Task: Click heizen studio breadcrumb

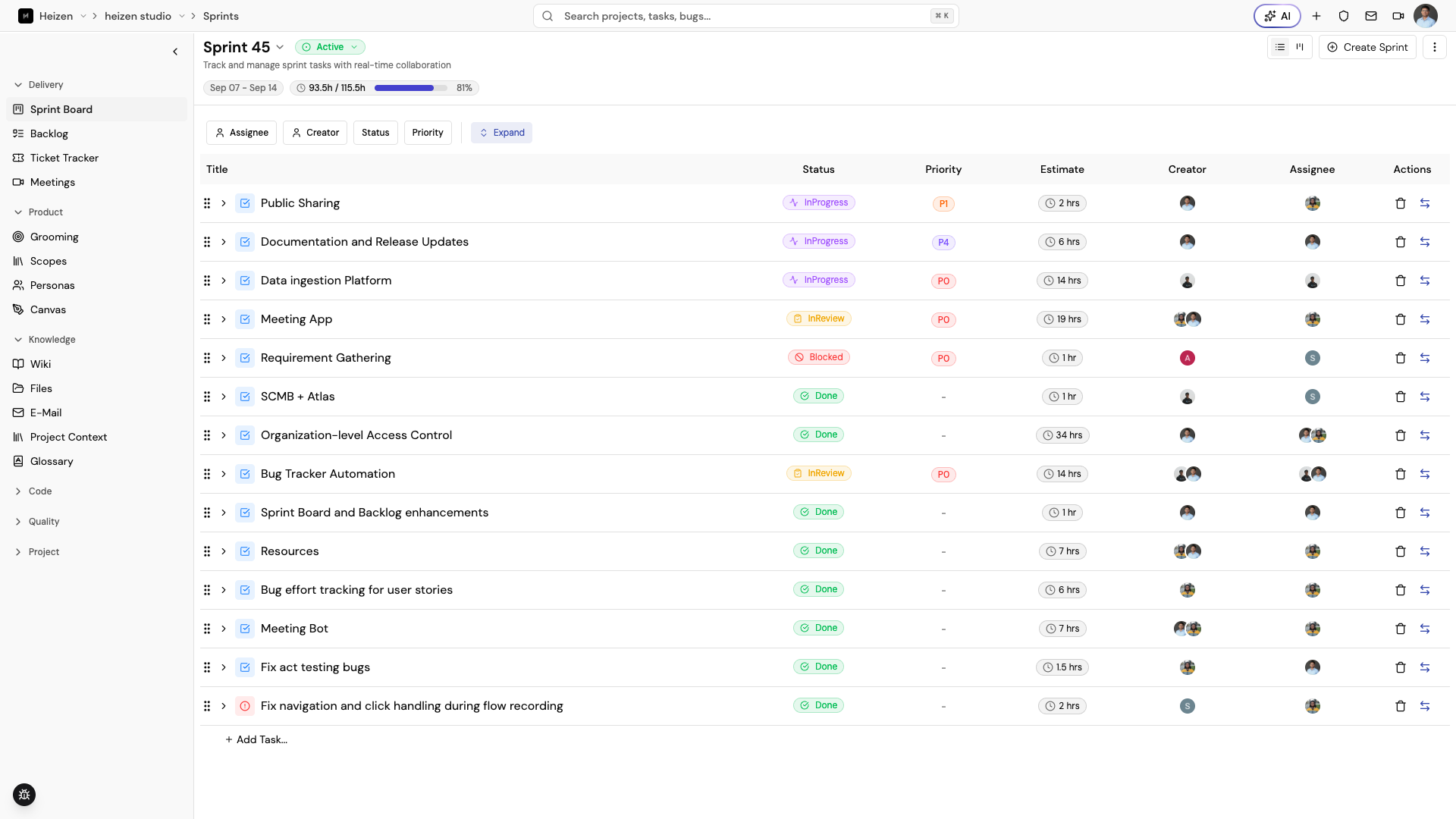Action: coord(138,16)
